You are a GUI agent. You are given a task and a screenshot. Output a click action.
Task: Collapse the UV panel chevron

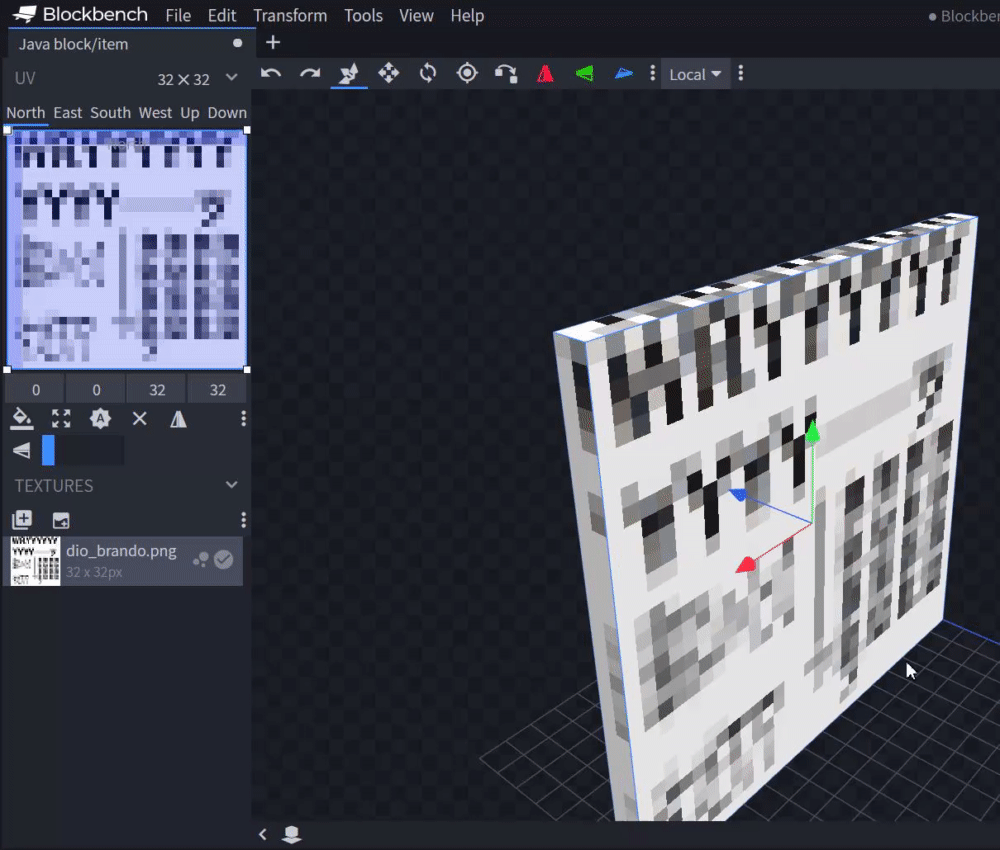[232, 78]
